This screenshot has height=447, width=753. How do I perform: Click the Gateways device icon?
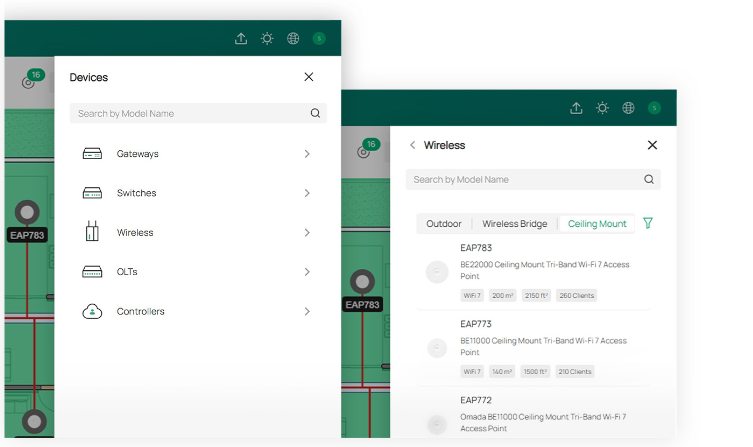(x=93, y=154)
